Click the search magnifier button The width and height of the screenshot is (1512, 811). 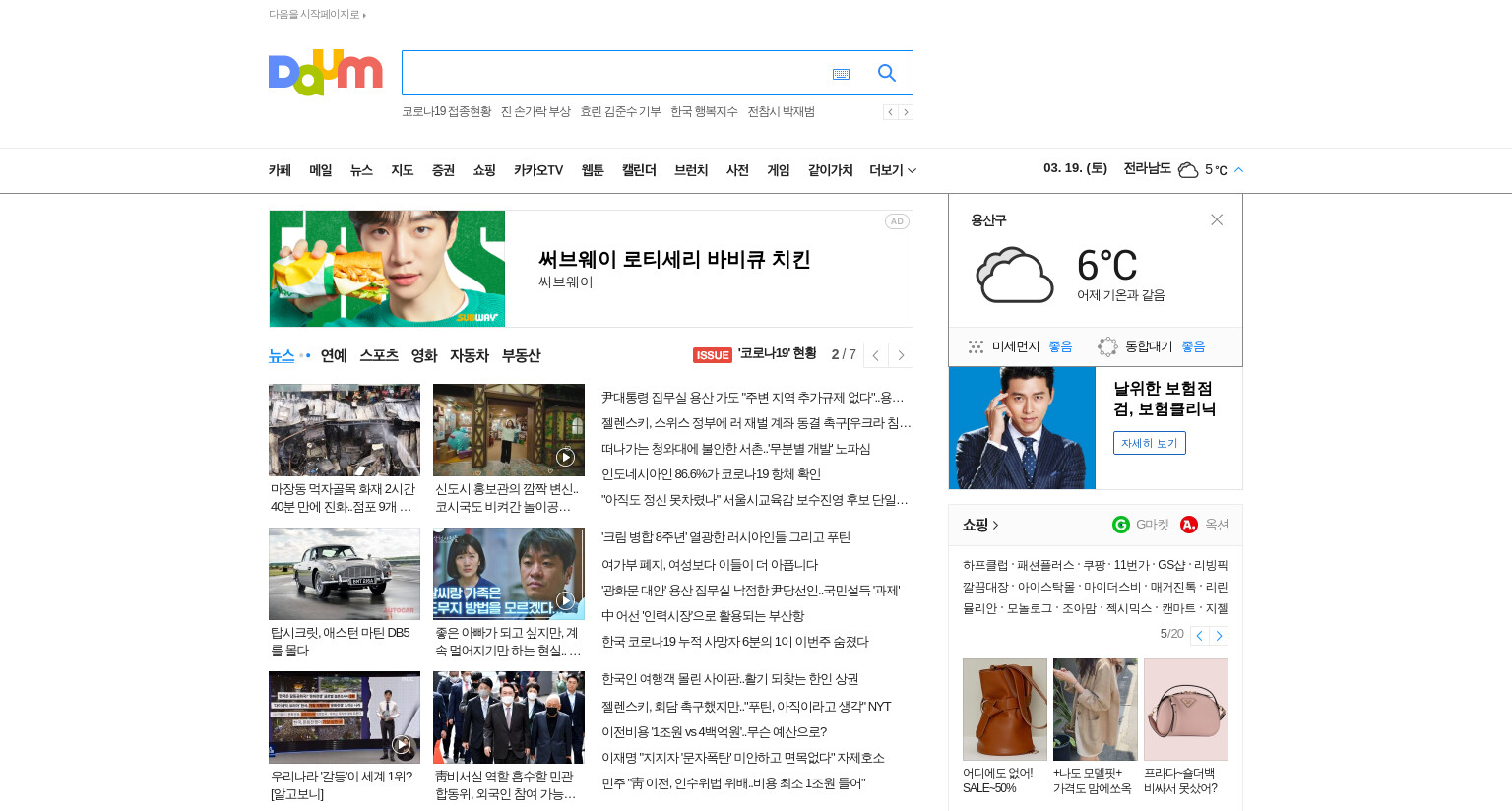[886, 73]
